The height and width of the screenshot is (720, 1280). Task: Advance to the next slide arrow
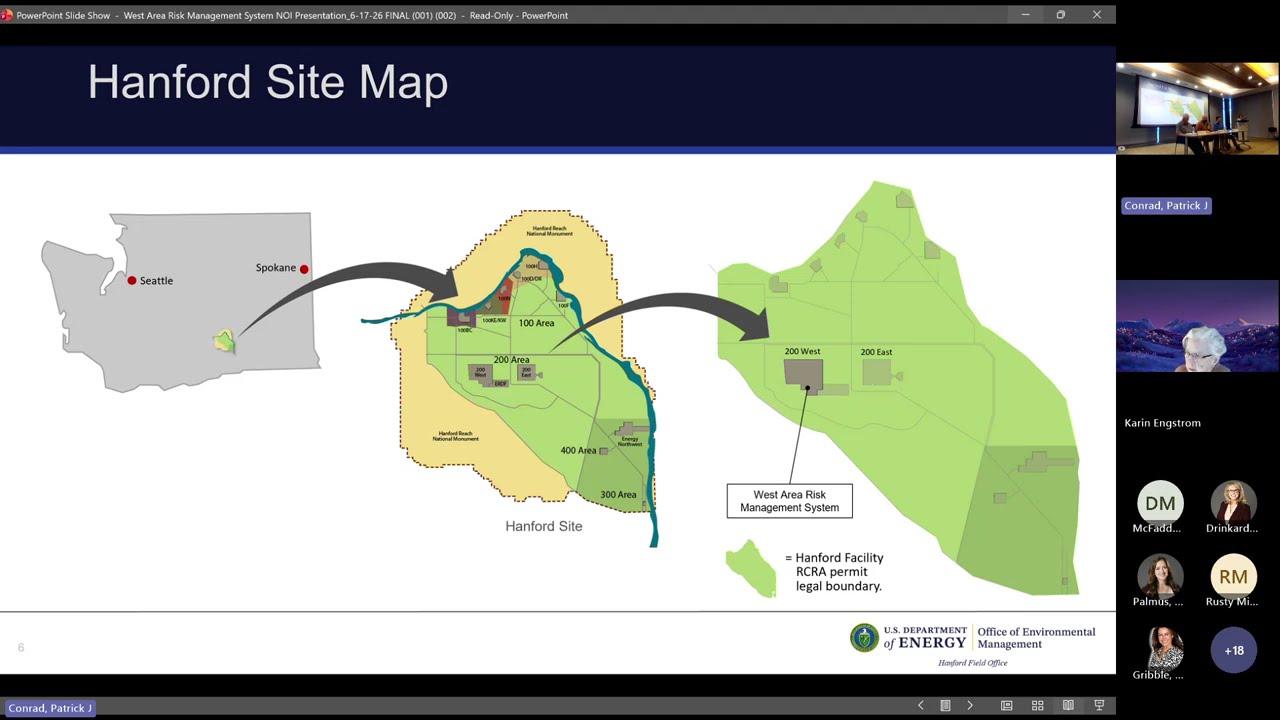tap(969, 706)
